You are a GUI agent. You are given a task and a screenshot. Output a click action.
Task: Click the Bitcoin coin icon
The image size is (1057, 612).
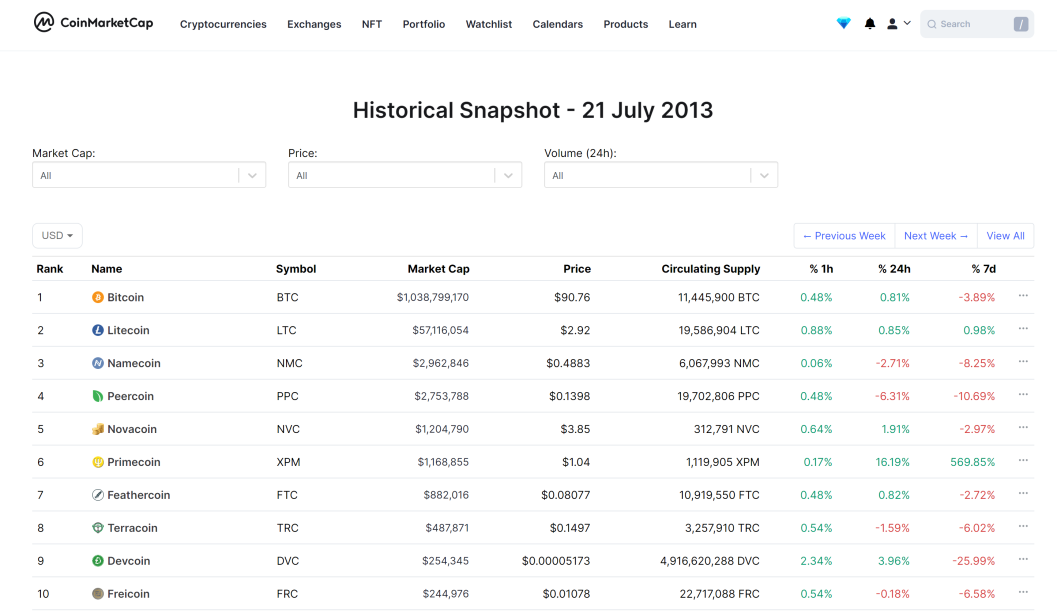pyautogui.click(x=98, y=297)
